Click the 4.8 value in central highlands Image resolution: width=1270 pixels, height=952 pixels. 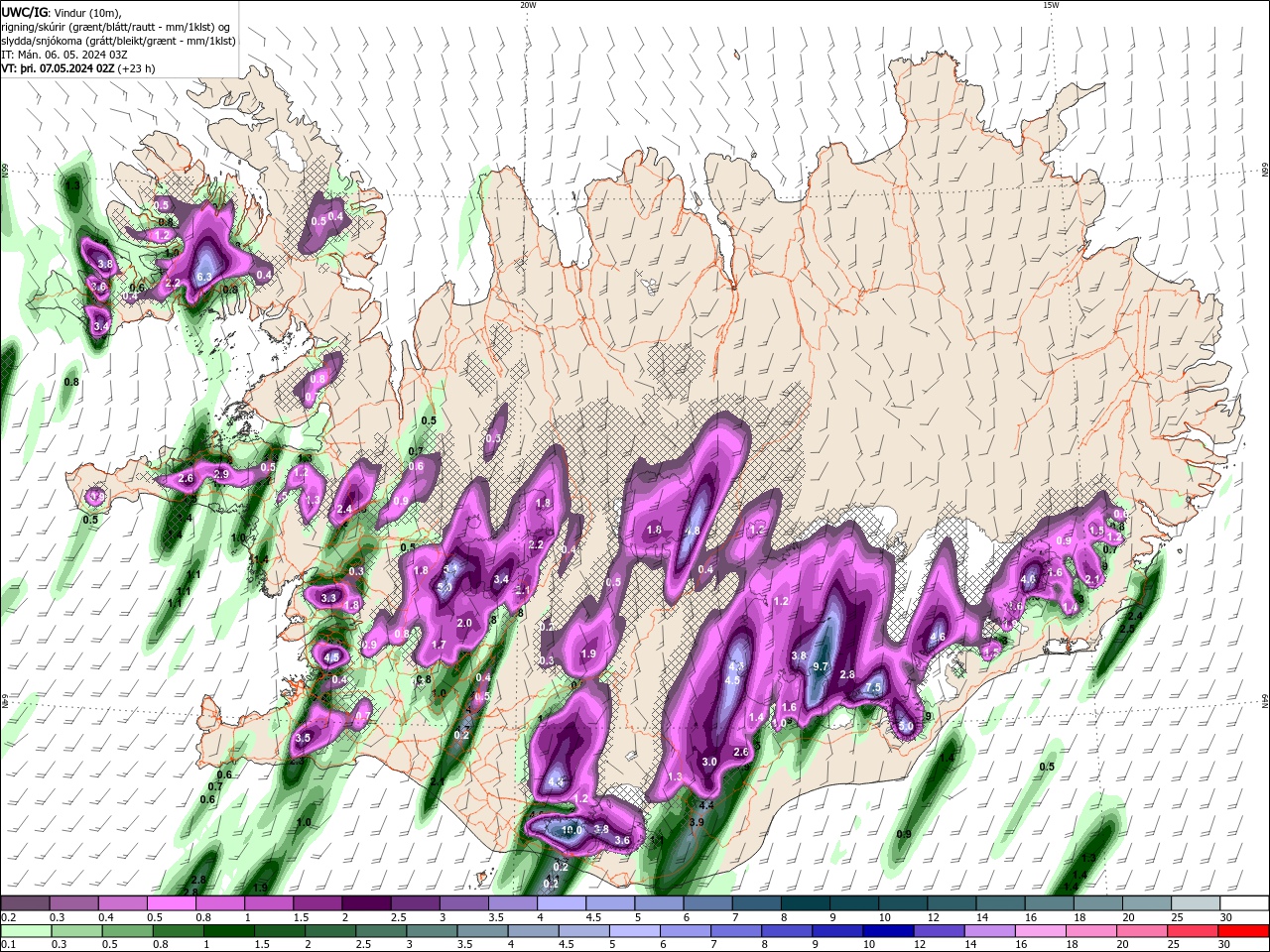click(x=693, y=531)
